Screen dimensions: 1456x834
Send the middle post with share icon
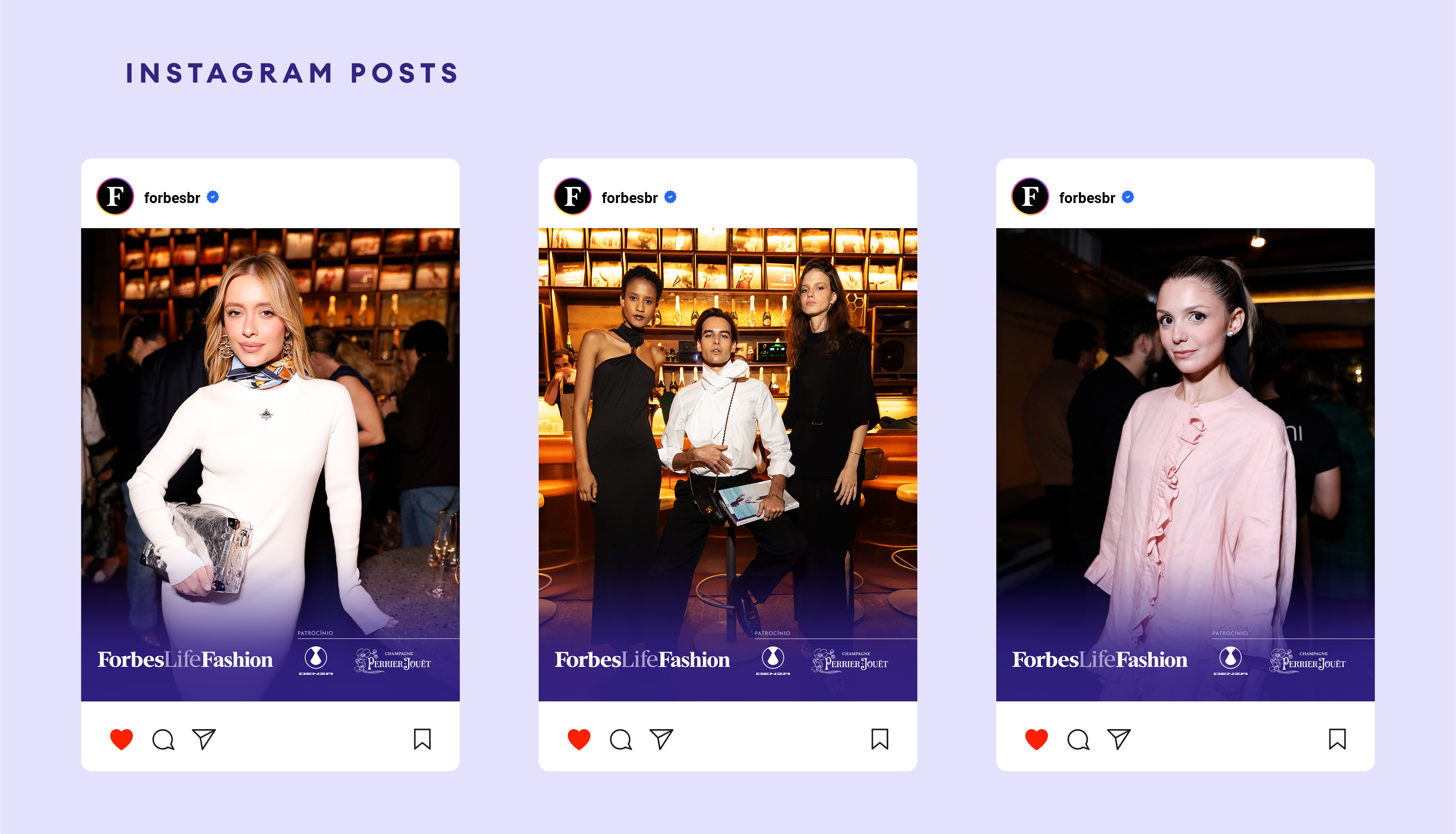[662, 739]
